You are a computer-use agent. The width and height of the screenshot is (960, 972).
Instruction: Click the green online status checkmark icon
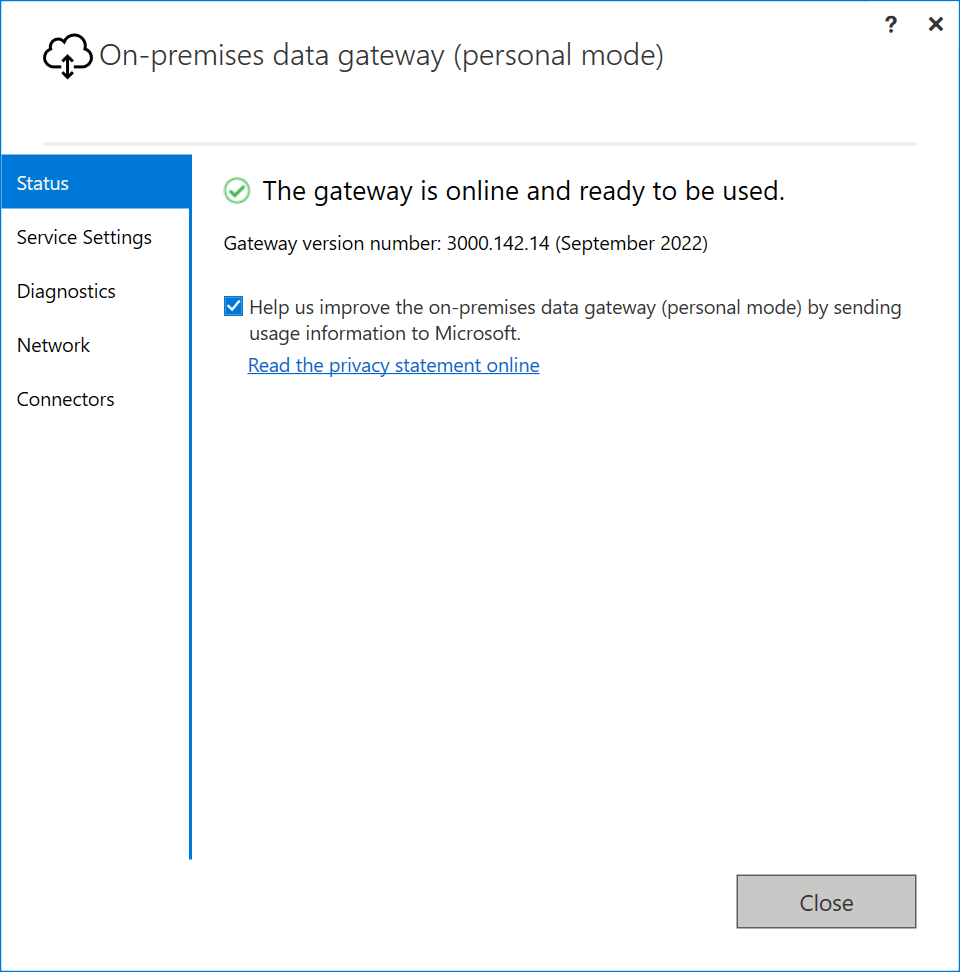236,190
